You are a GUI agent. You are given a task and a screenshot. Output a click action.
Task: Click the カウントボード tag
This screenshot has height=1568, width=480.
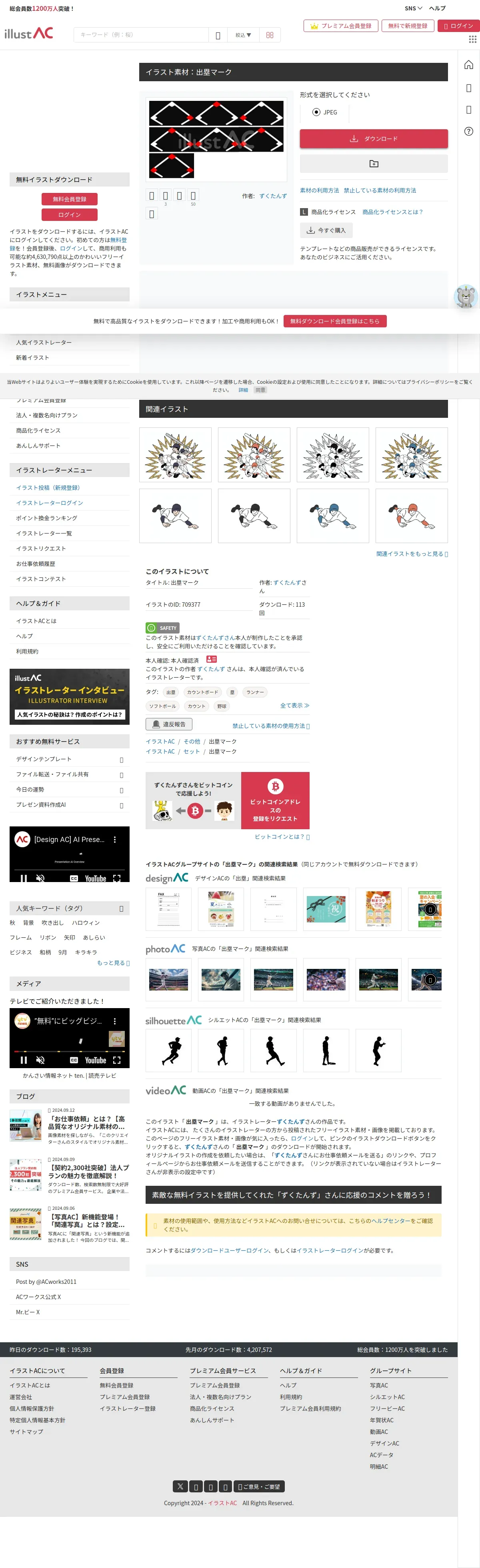pyautogui.click(x=202, y=692)
